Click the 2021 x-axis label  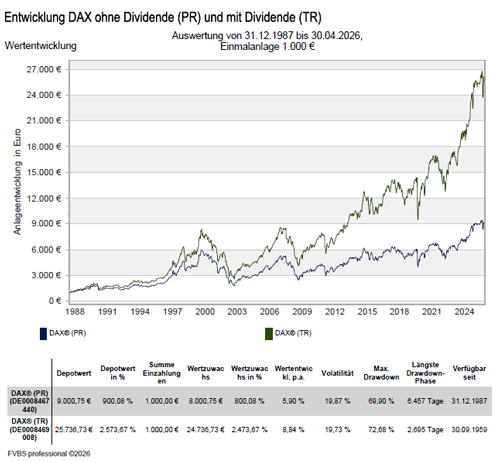pos(432,312)
